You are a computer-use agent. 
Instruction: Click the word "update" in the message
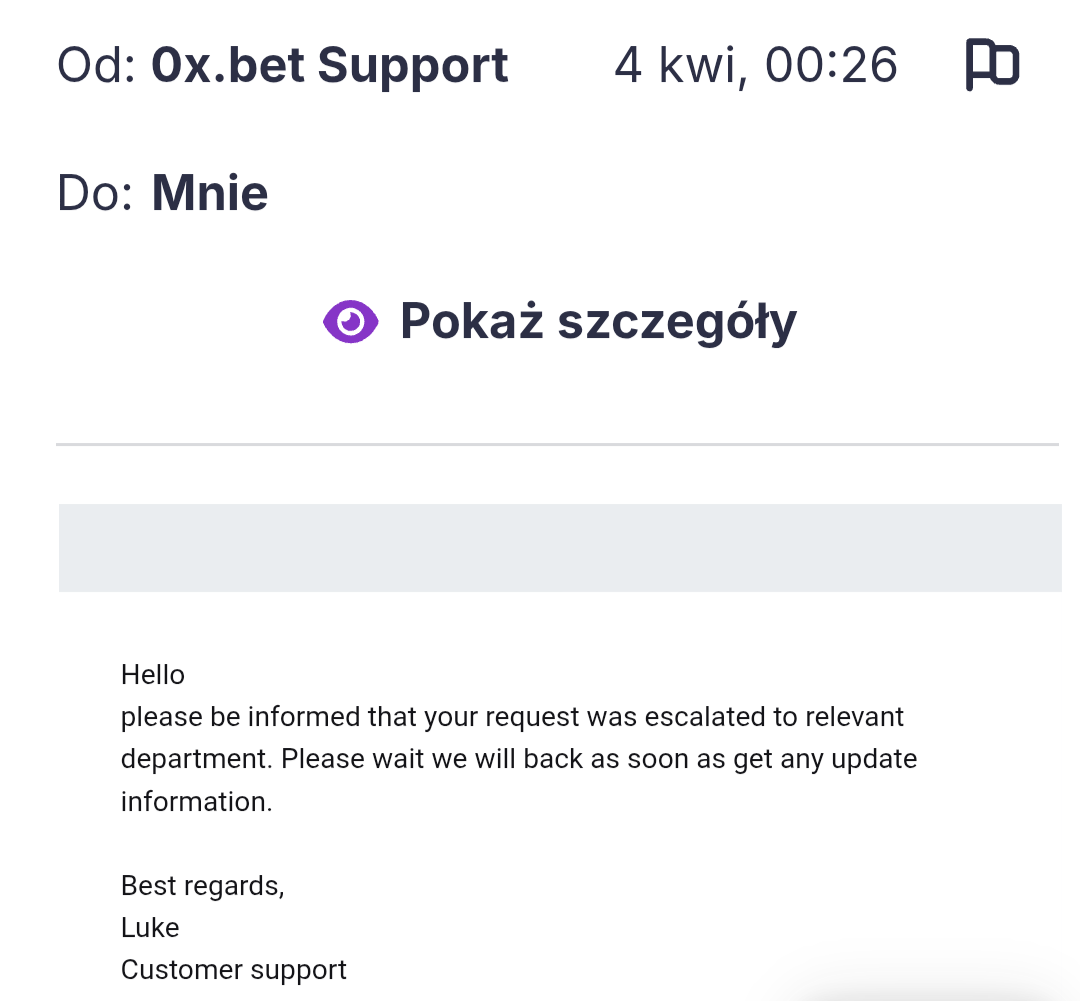(x=873, y=759)
